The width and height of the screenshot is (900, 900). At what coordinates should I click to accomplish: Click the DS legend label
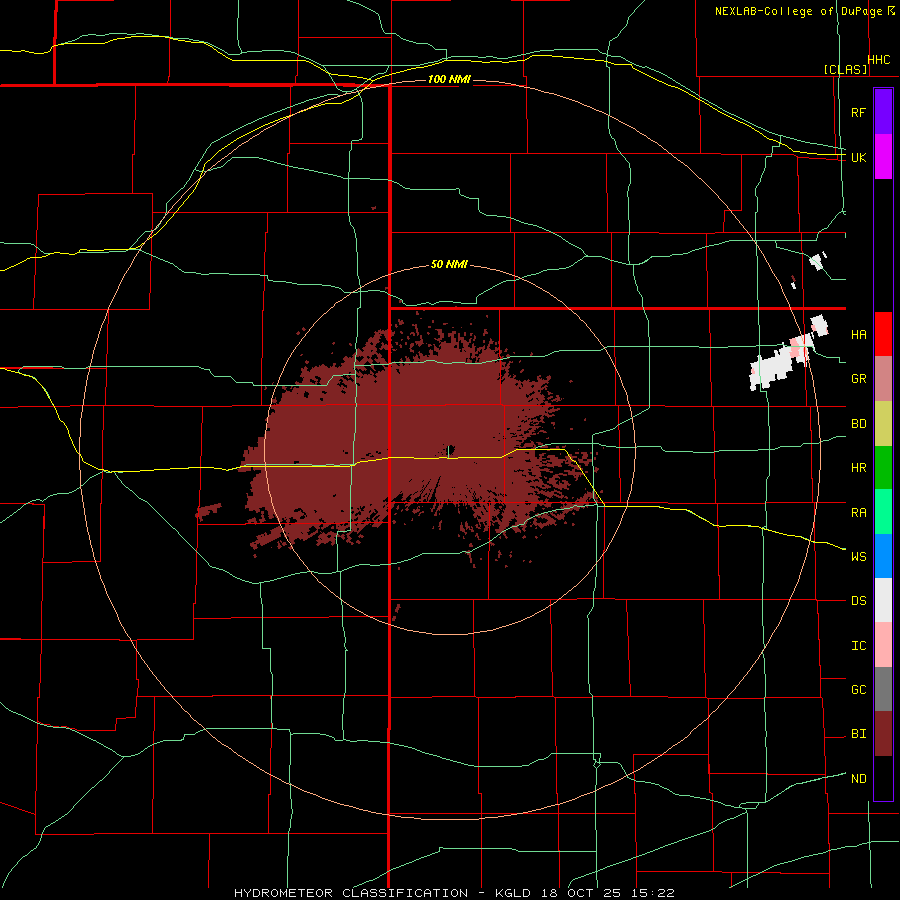(x=858, y=601)
